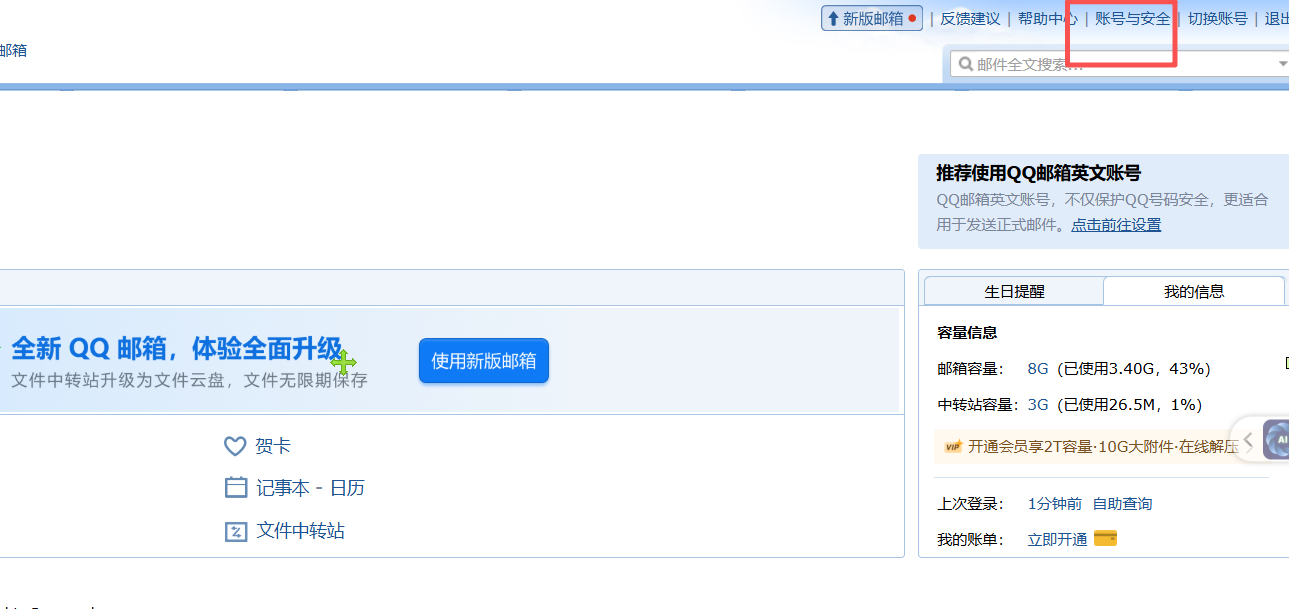1289x609 pixels.
Task: Click the 点击前往设置 link
Action: click(1116, 225)
